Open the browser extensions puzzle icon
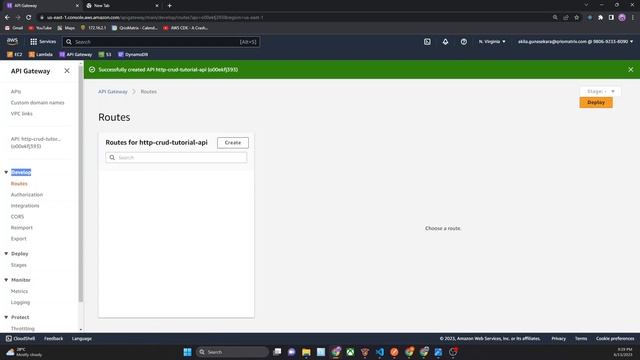Screen dimensions: 640x360 click(x=600, y=18)
